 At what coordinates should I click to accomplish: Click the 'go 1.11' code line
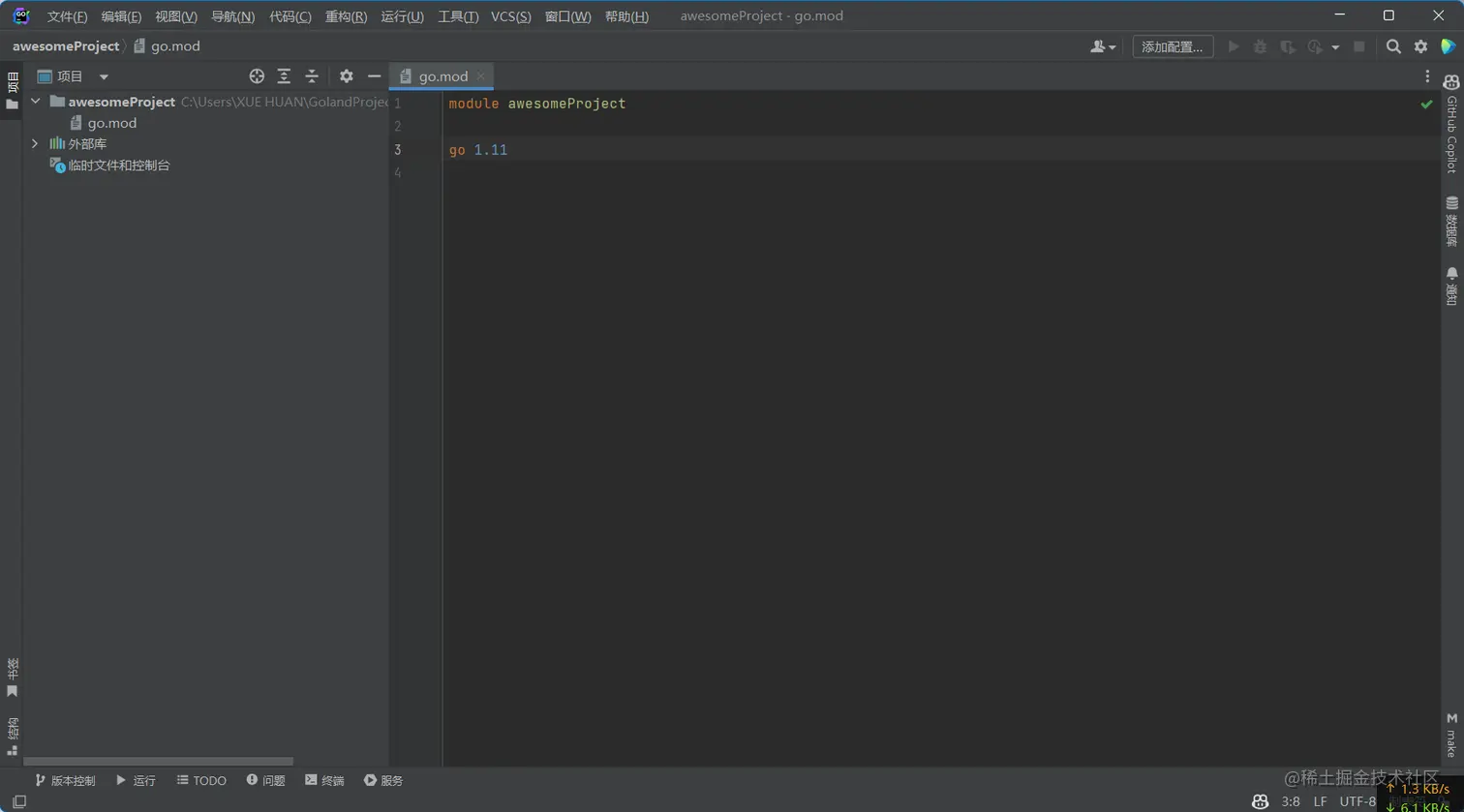(x=478, y=150)
